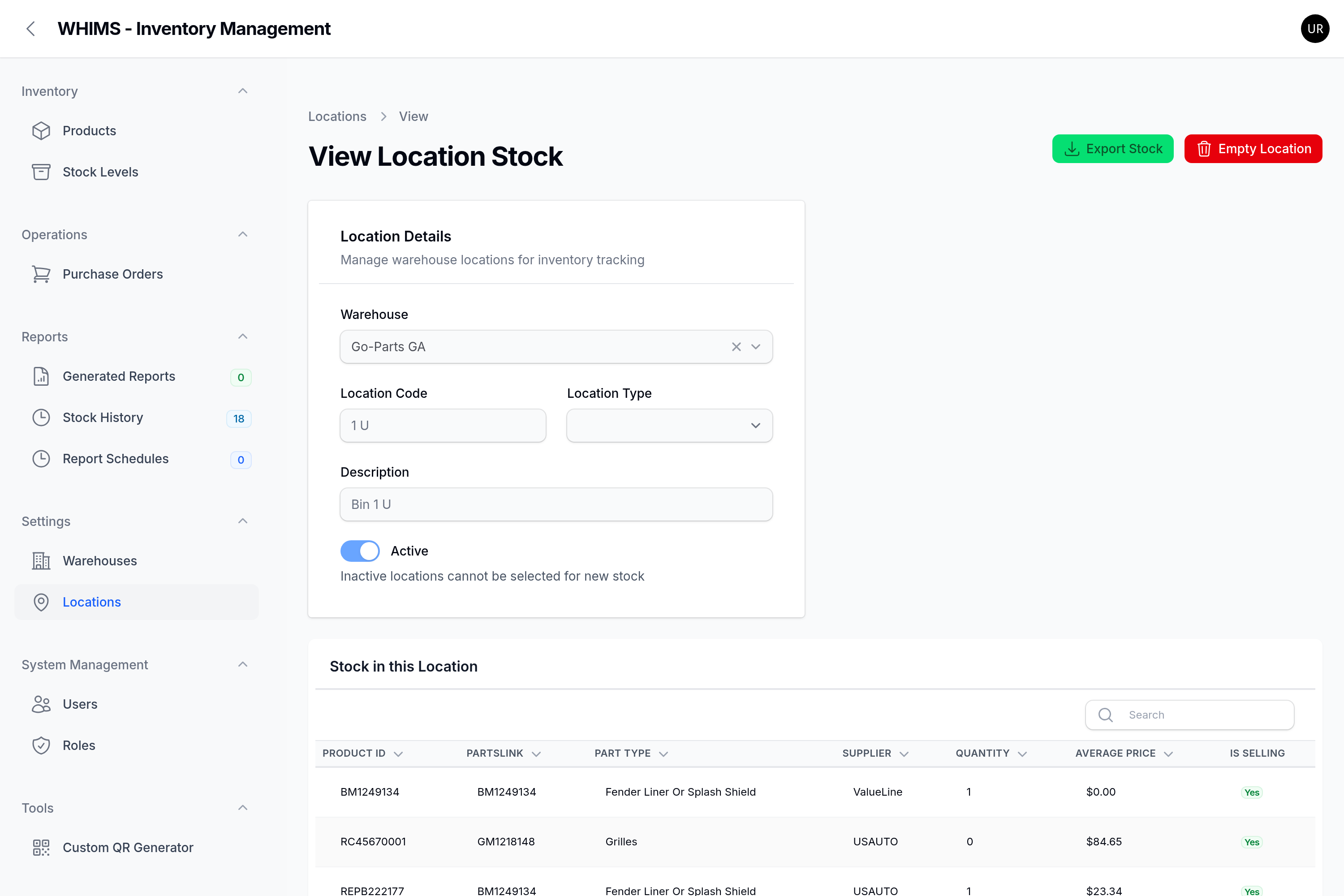Viewport: 1344px width, 896px height.
Task: Click the stock Search input
Action: [x=1190, y=715]
